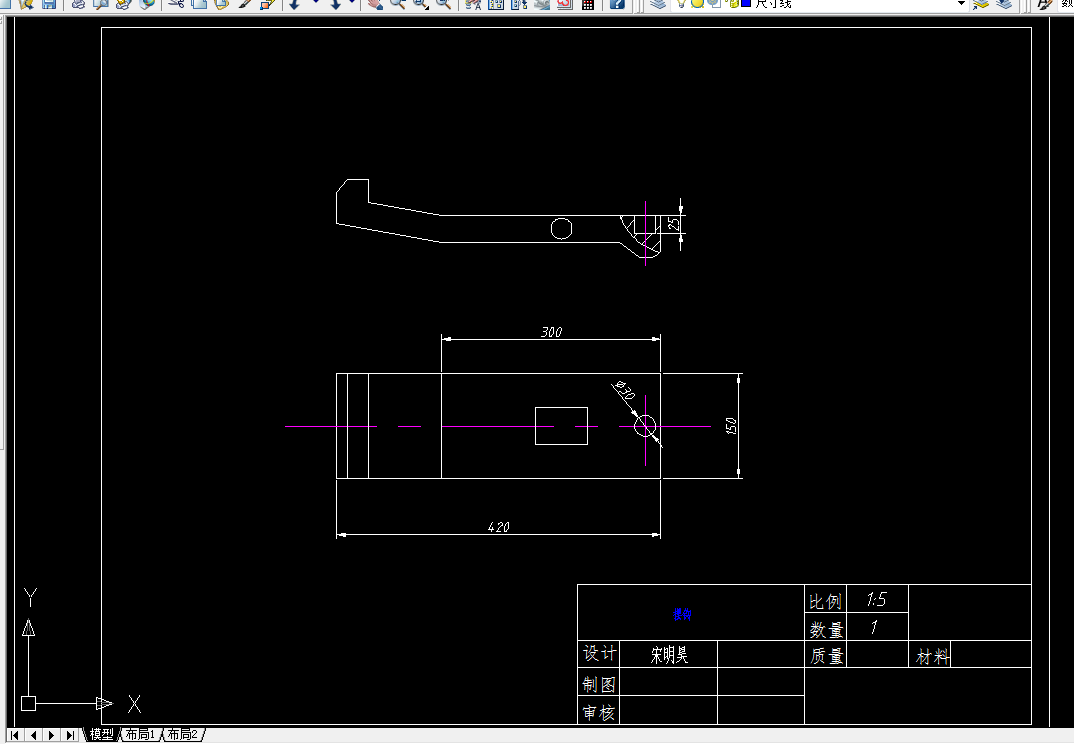This screenshot has height=744, width=1074.
Task: Click the 设计 label in title block
Action: pyautogui.click(x=599, y=653)
